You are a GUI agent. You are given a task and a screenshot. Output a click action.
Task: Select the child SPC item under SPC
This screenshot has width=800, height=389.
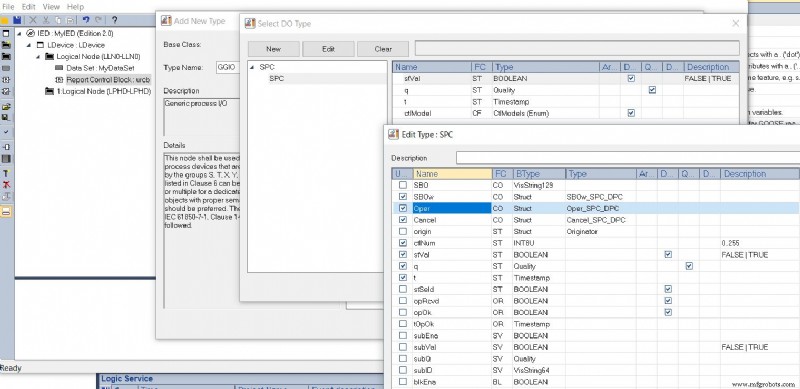pyautogui.click(x=277, y=79)
